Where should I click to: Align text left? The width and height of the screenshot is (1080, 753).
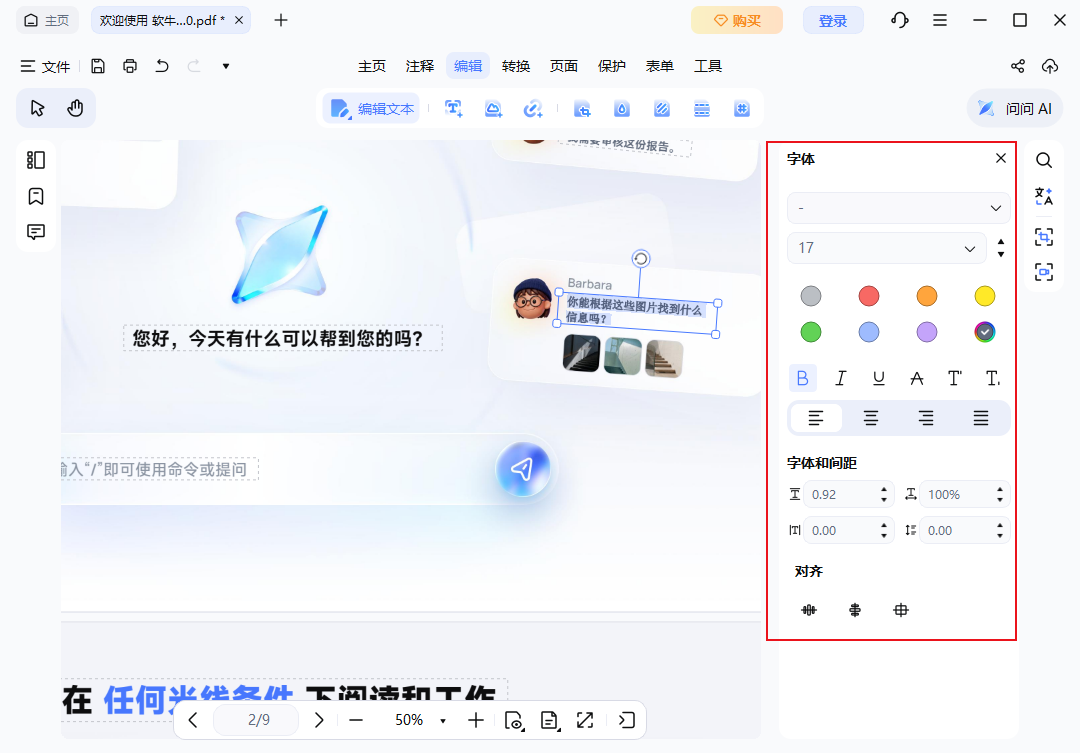[816, 418]
